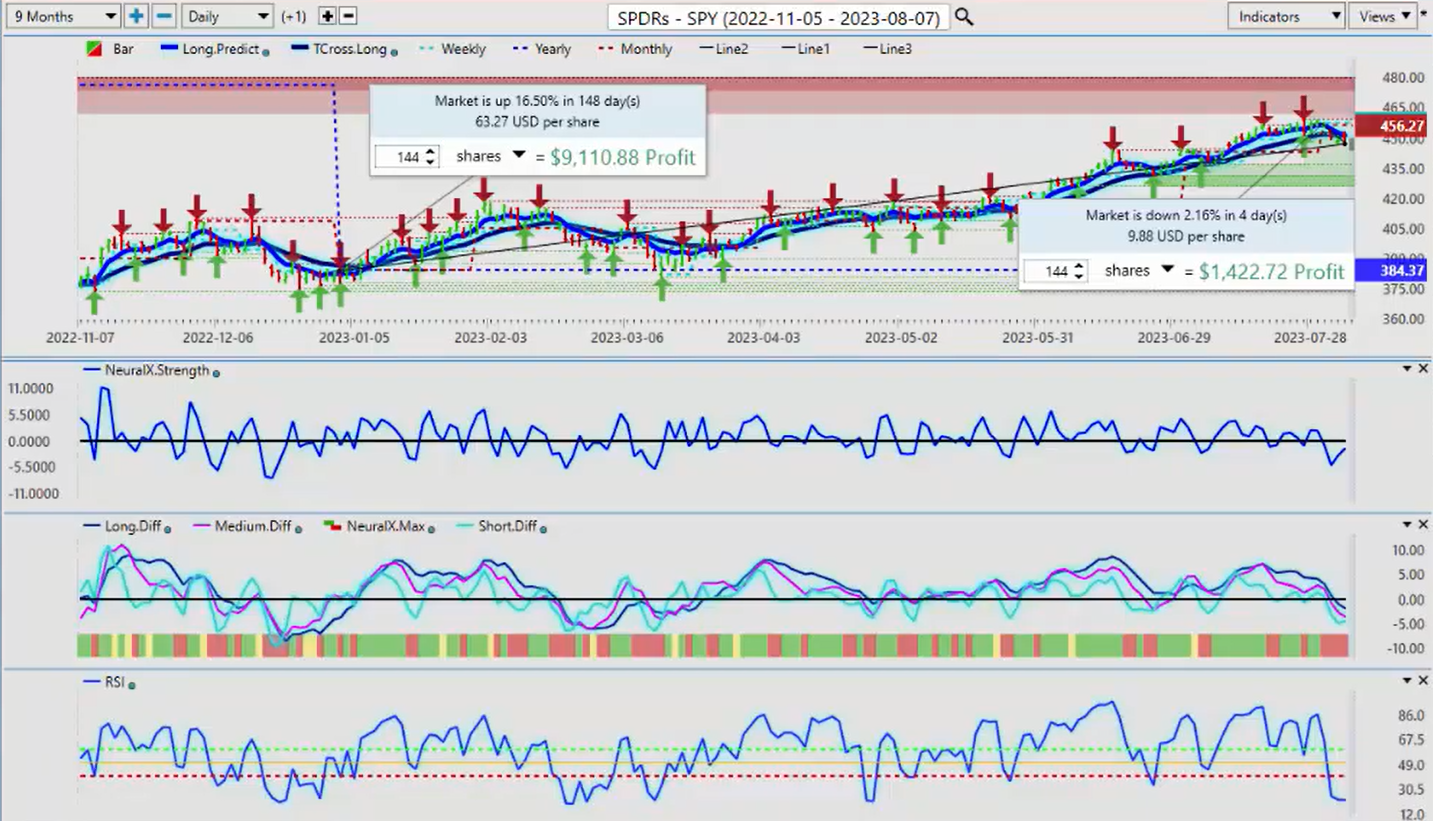Click the SPDRs - SPY symbol field

(x=778, y=16)
